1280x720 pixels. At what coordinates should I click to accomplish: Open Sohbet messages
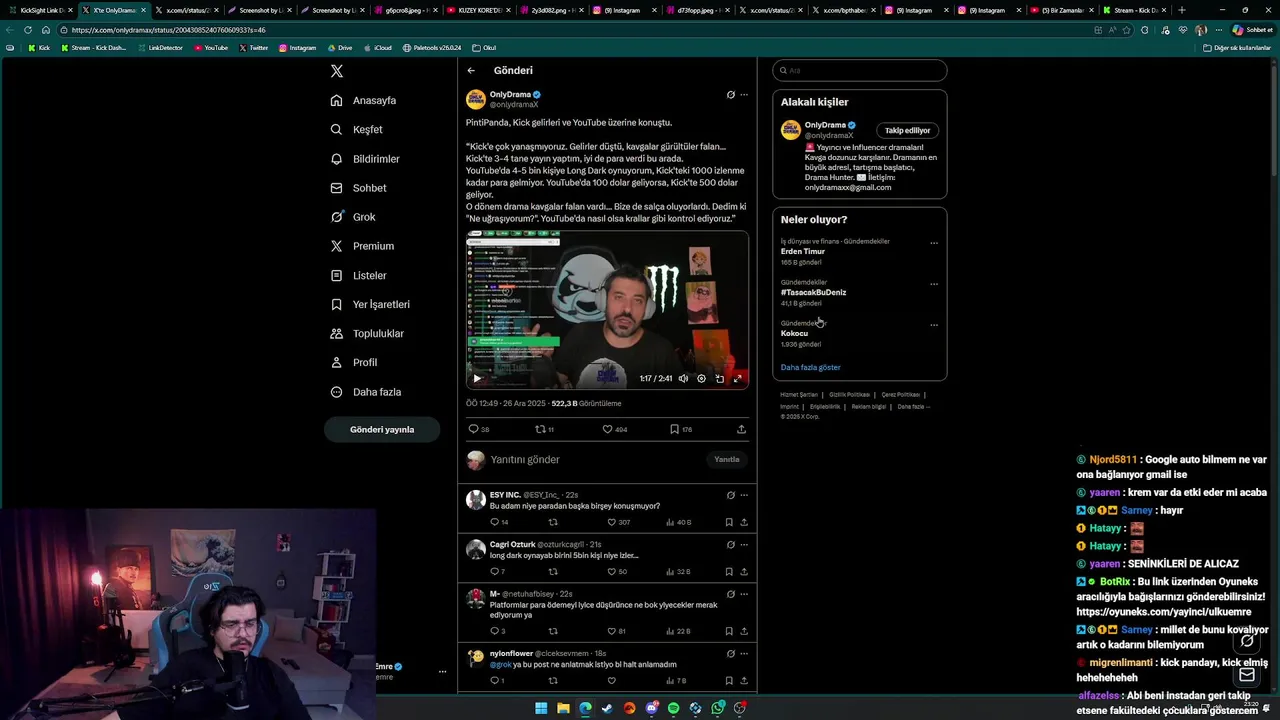point(358,188)
